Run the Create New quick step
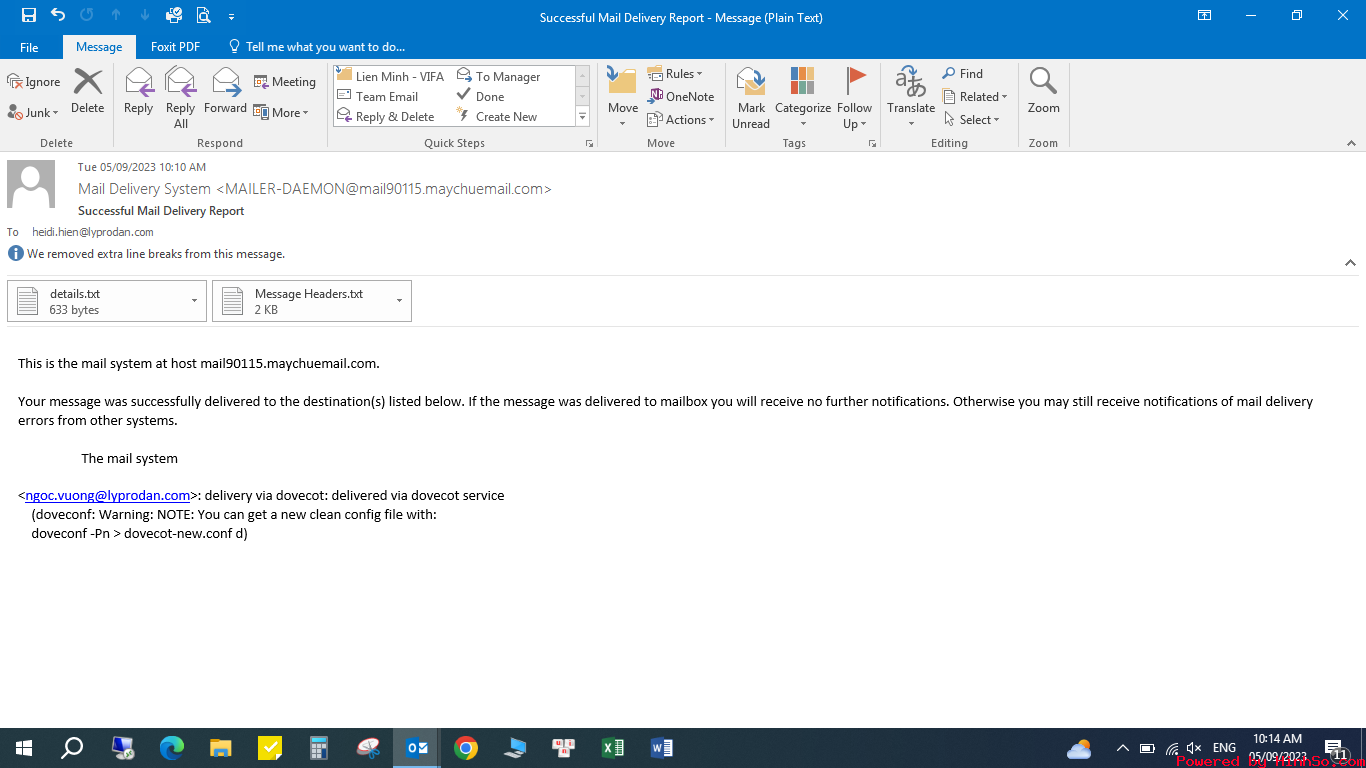1366x768 pixels. tap(497, 117)
